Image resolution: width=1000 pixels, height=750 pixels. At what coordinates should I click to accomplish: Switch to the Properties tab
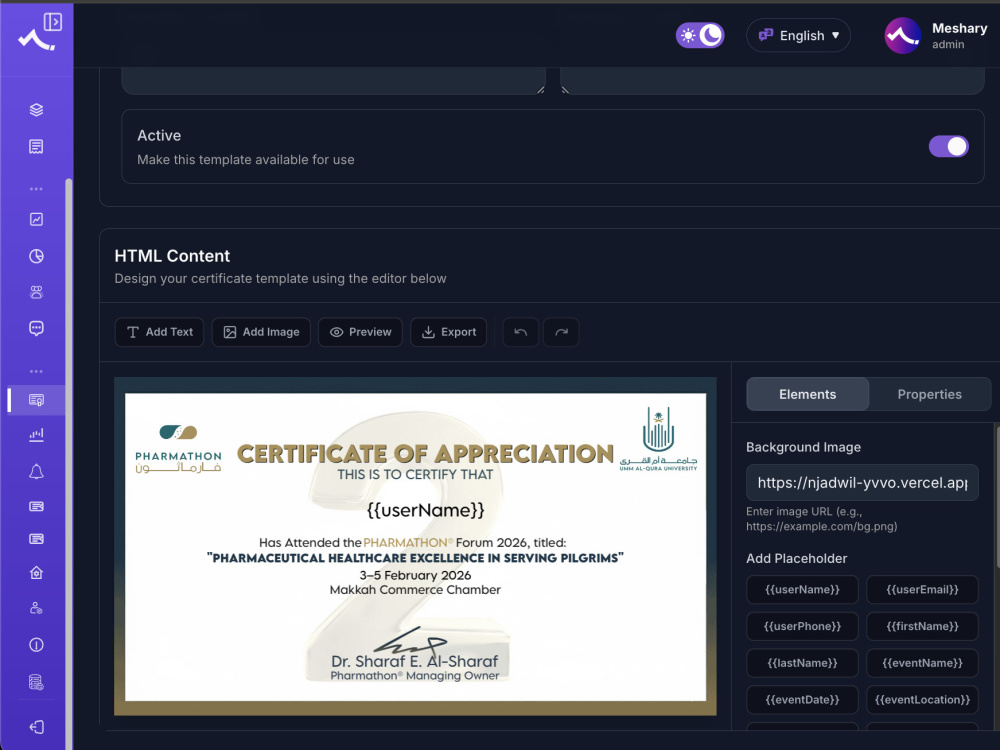(929, 394)
